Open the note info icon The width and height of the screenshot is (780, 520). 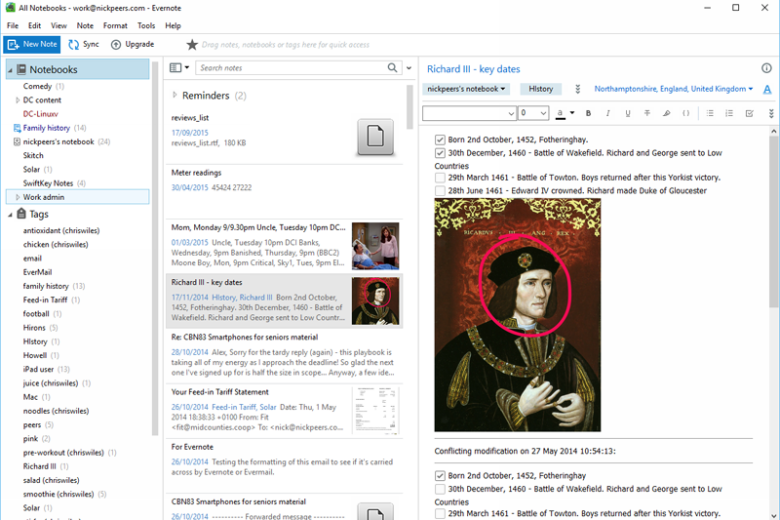[767, 68]
